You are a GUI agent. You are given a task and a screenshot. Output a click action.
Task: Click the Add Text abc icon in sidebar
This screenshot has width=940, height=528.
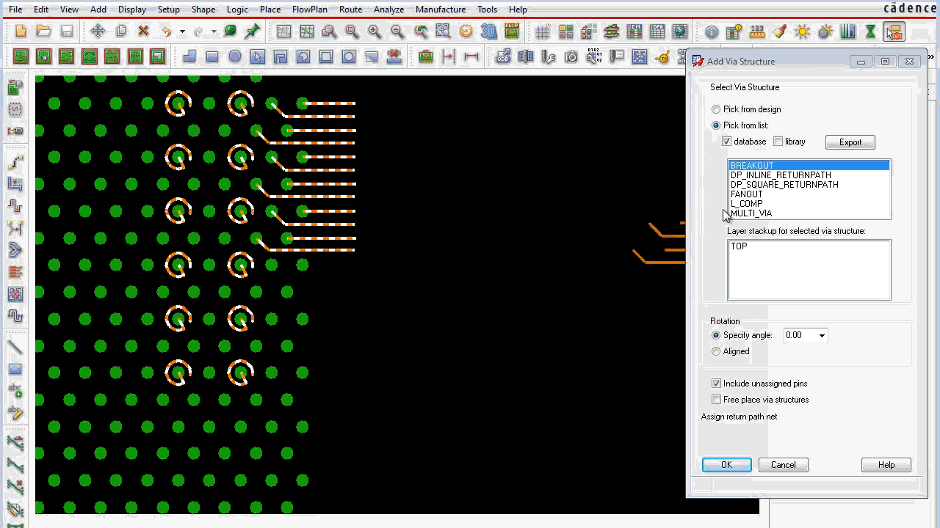(x=16, y=390)
